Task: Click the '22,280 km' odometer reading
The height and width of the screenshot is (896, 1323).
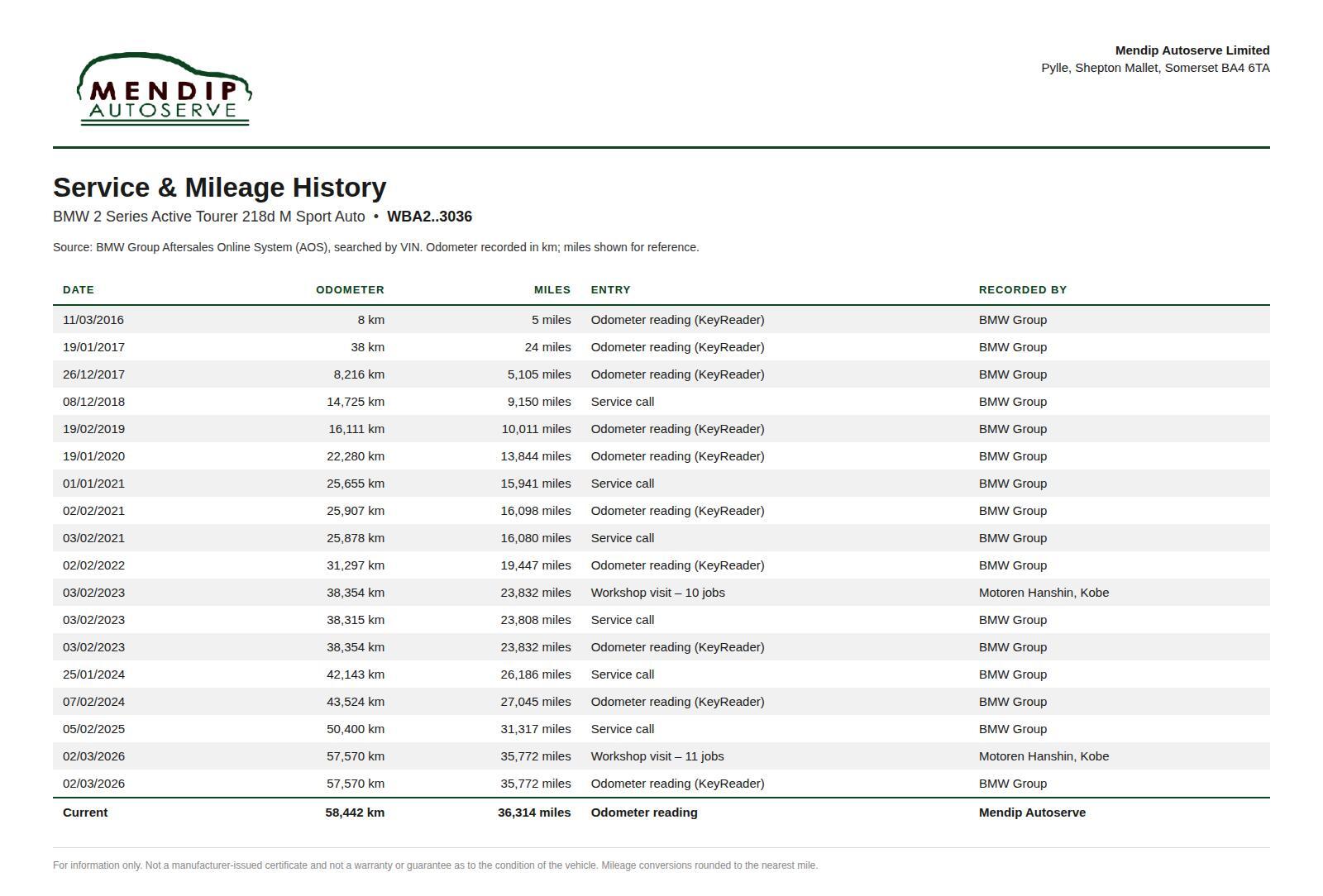Action: pos(356,456)
